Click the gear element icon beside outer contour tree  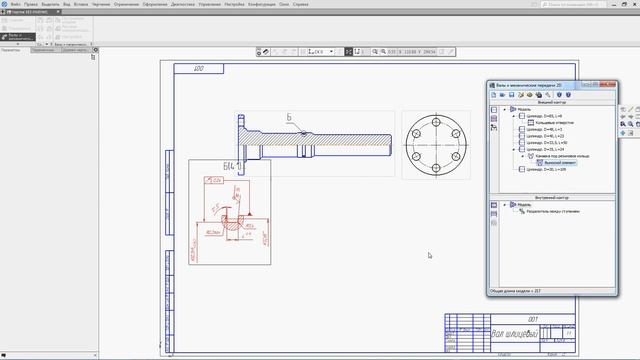(494, 119)
